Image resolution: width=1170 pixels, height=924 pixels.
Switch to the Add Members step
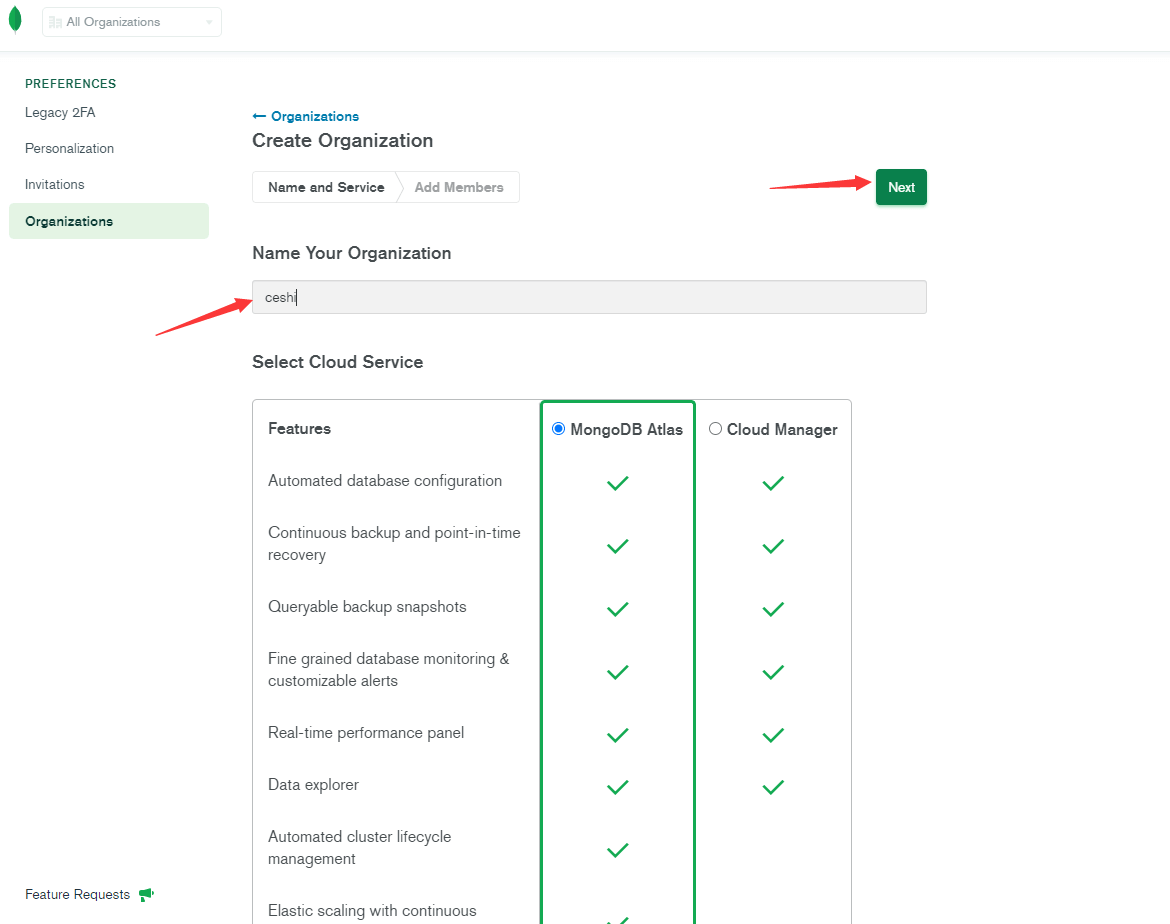(459, 187)
